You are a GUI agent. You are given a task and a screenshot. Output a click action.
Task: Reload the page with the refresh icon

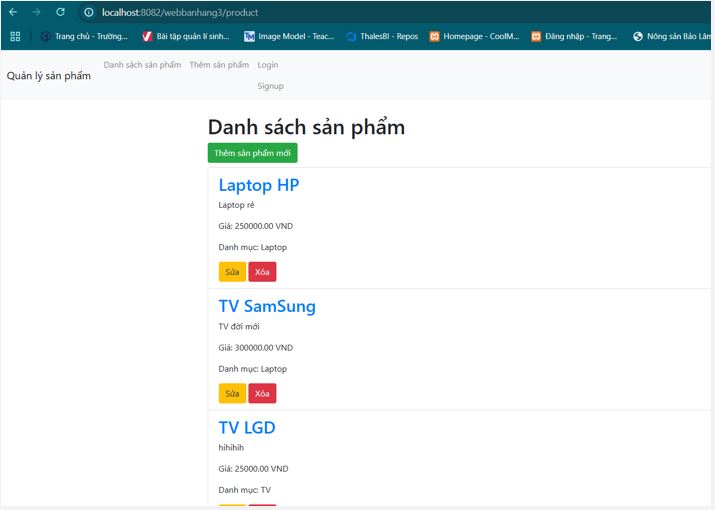coord(61,12)
